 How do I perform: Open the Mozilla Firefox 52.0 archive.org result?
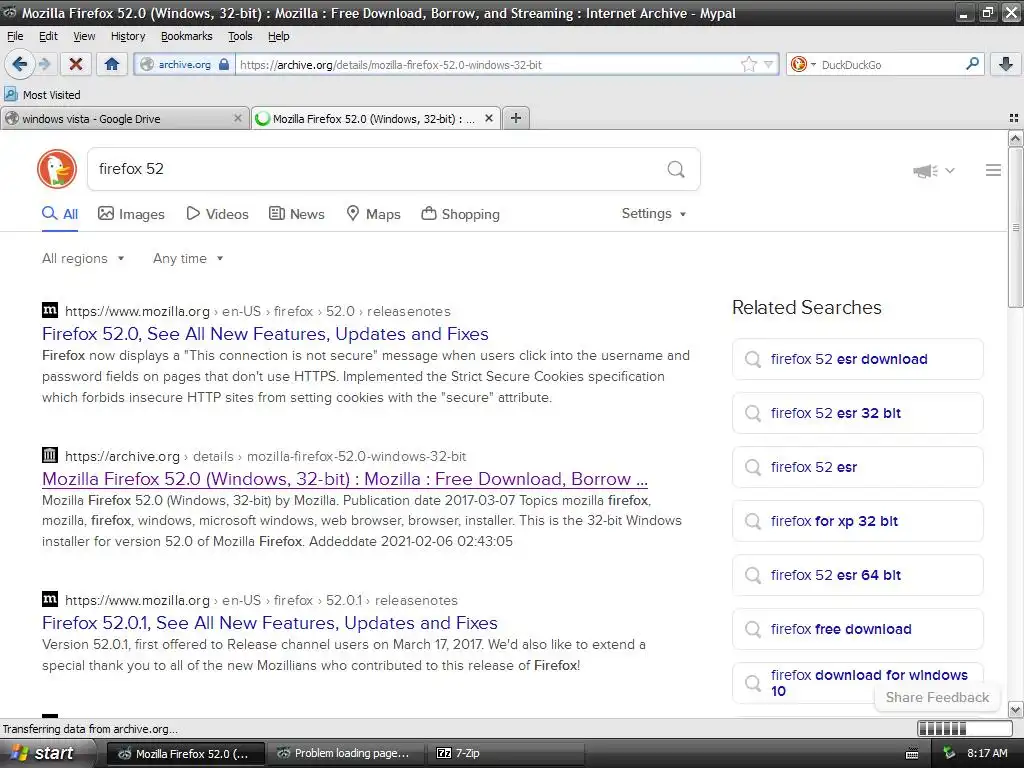345,479
